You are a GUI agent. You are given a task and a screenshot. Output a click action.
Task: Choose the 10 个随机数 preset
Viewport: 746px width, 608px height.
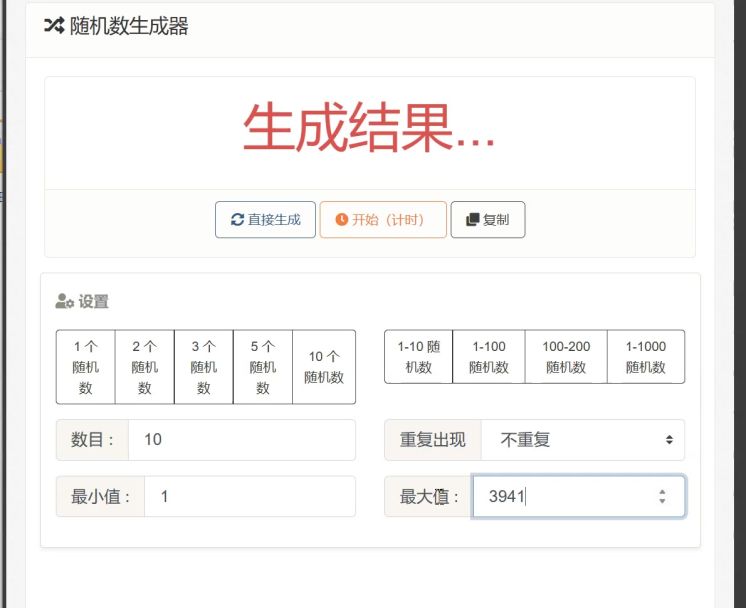tap(323, 367)
